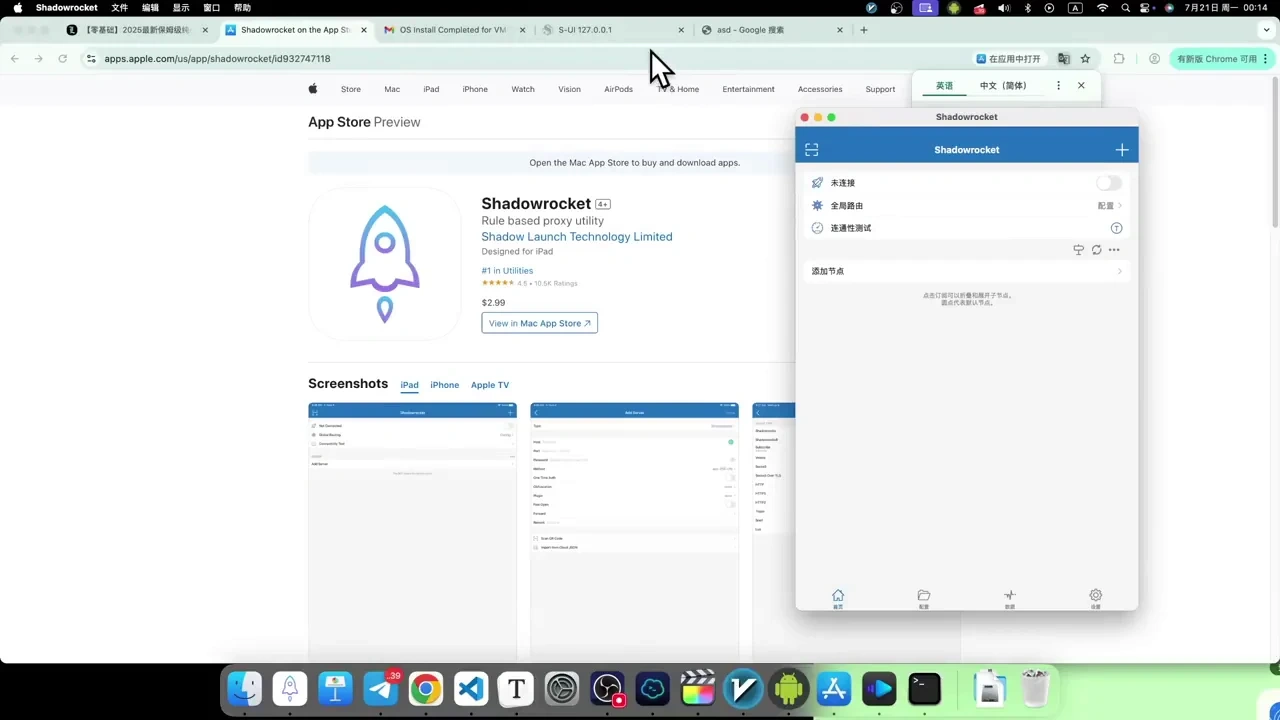Open Shadow Launch Technology Limited developer link
The height and width of the screenshot is (720, 1280).
point(576,237)
